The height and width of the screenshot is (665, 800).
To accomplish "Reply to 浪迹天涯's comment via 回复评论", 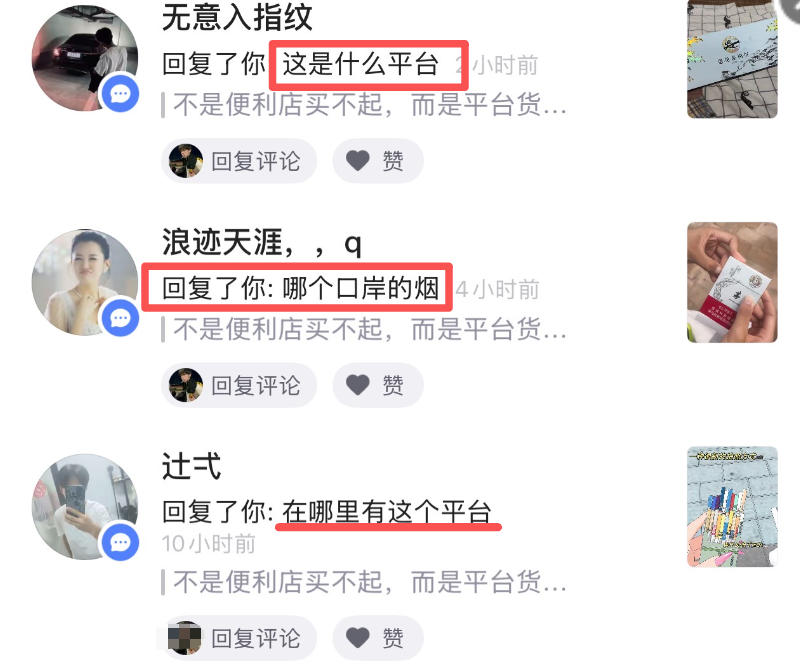I will 239,385.
